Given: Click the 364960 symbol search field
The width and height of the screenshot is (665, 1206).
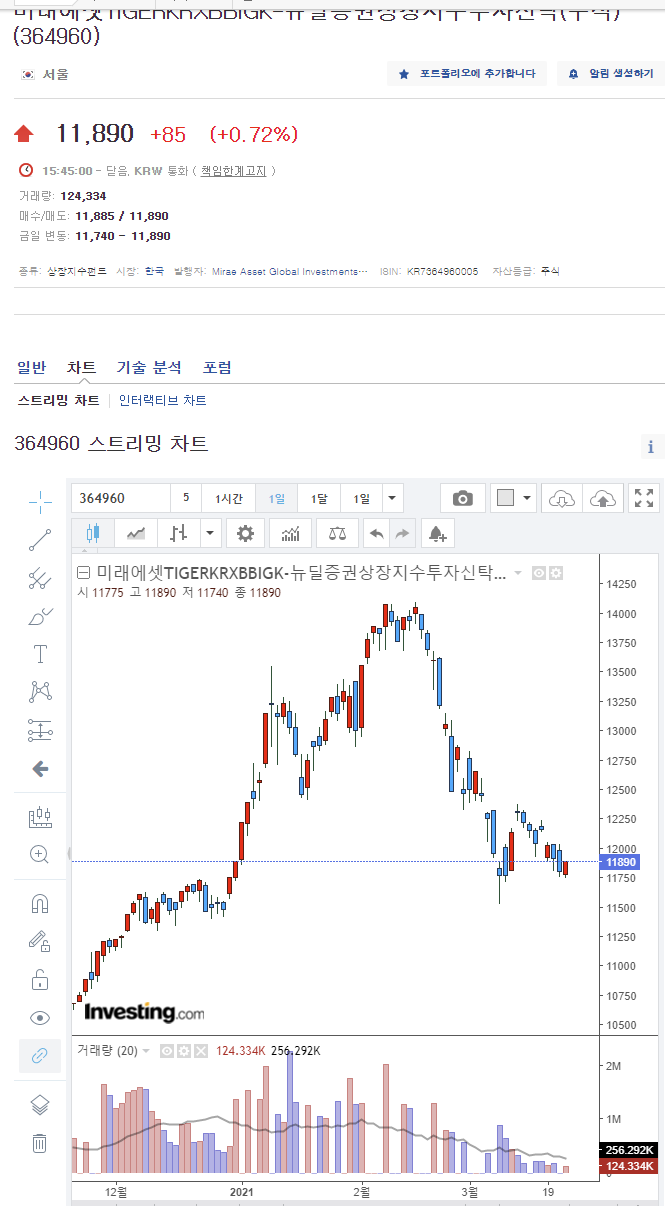Looking at the screenshot, I should [120, 498].
